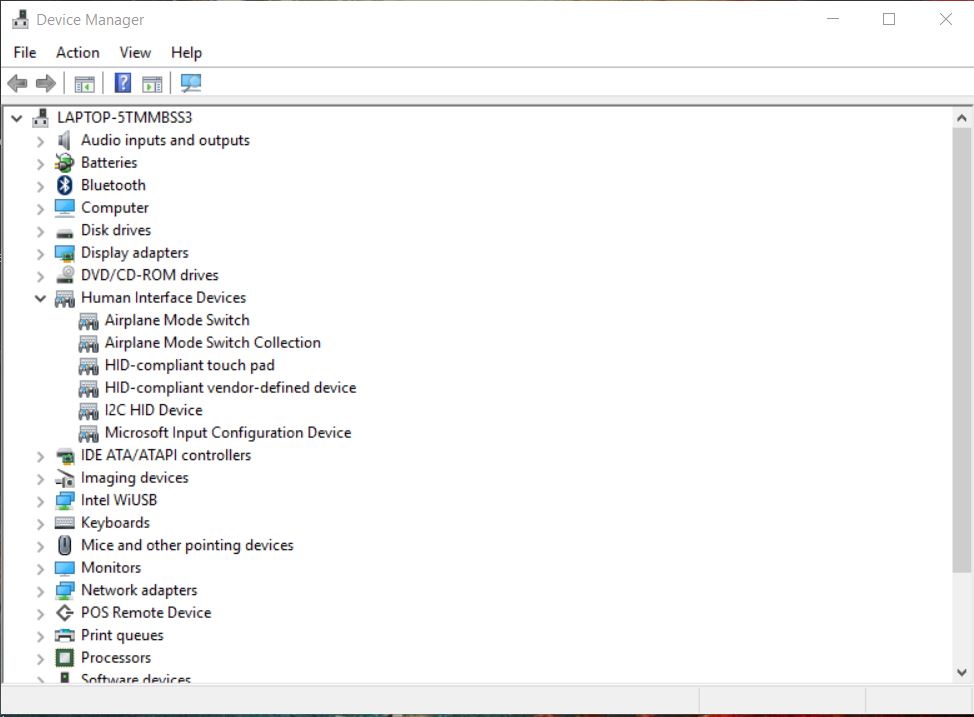Expand the Bluetooth category chevron
This screenshot has height=717, width=974.
(x=40, y=186)
